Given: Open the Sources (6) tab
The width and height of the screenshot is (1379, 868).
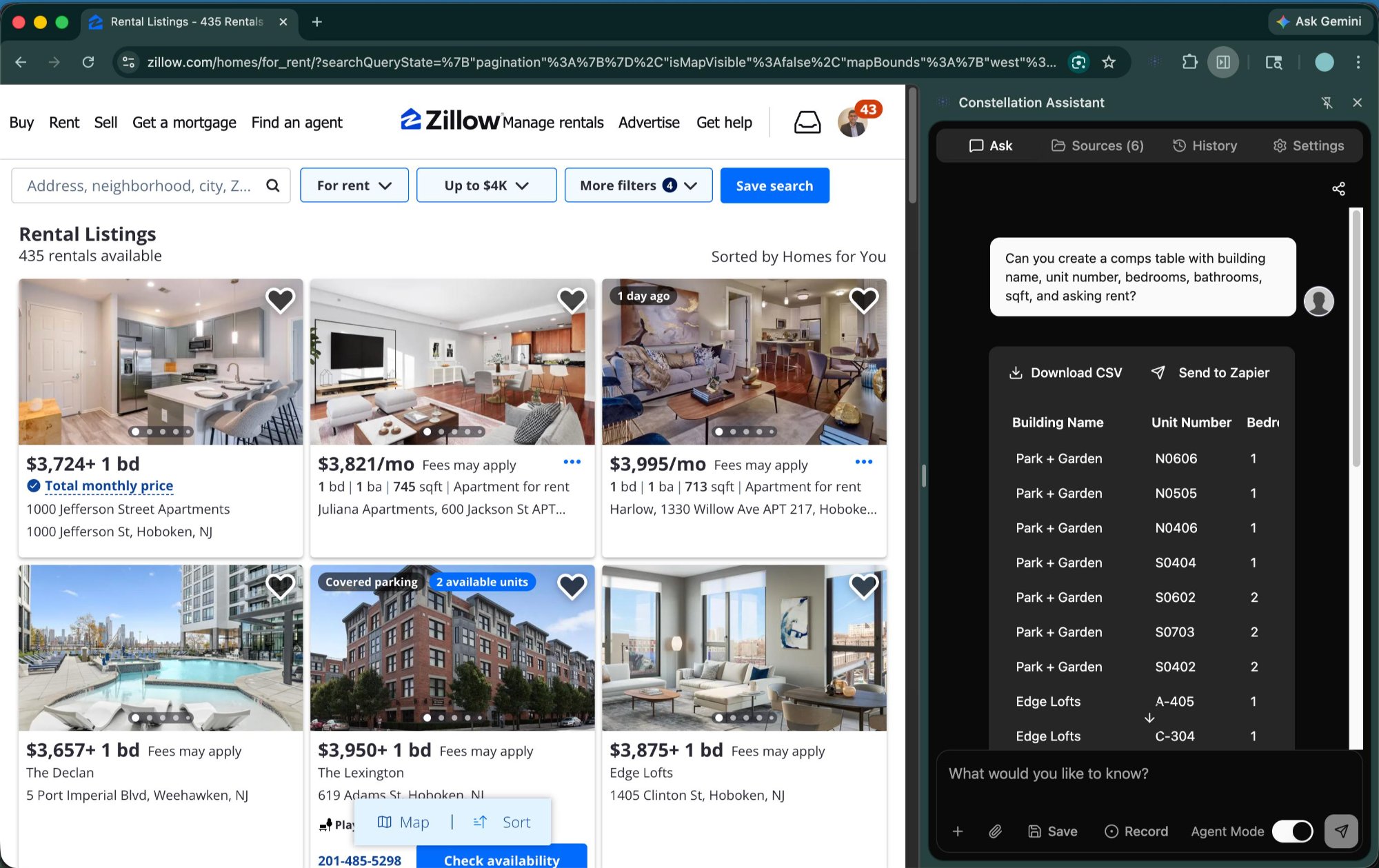Looking at the screenshot, I should [x=1097, y=145].
